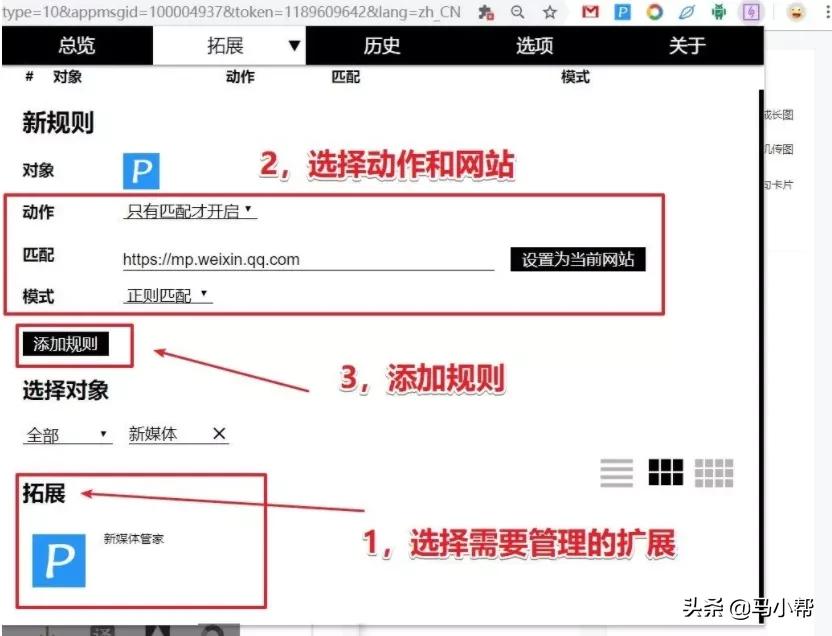Open the 正则匹配 mode dropdown

[168, 295]
